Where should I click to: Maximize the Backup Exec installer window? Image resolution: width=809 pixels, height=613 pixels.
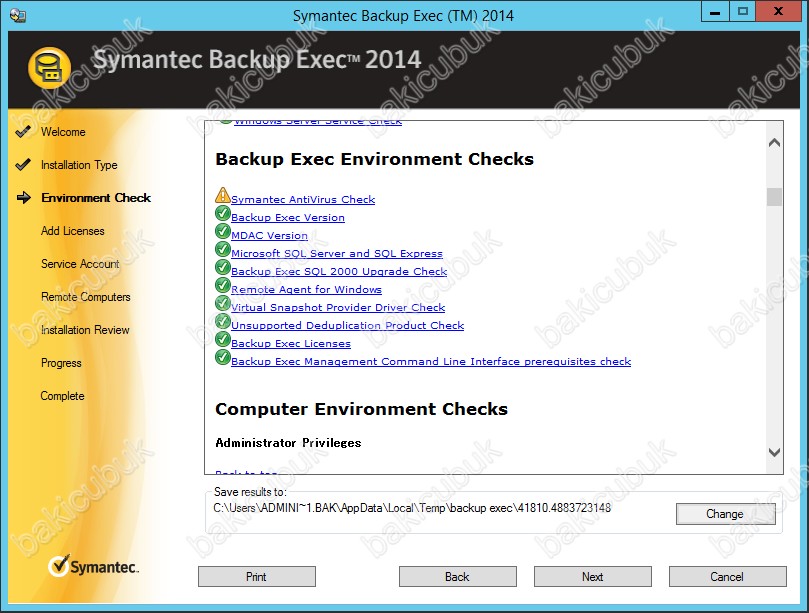[x=742, y=12]
